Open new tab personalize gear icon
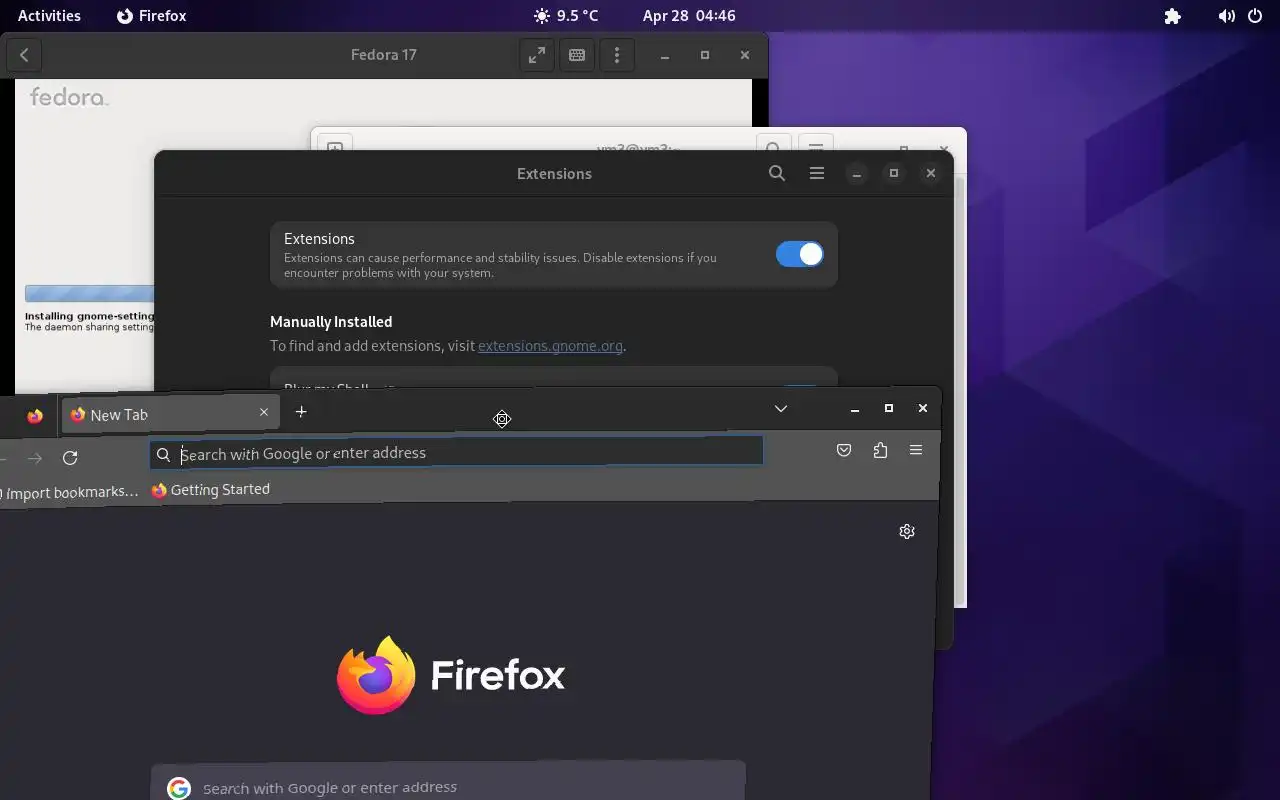1280x800 pixels. pos(907,531)
